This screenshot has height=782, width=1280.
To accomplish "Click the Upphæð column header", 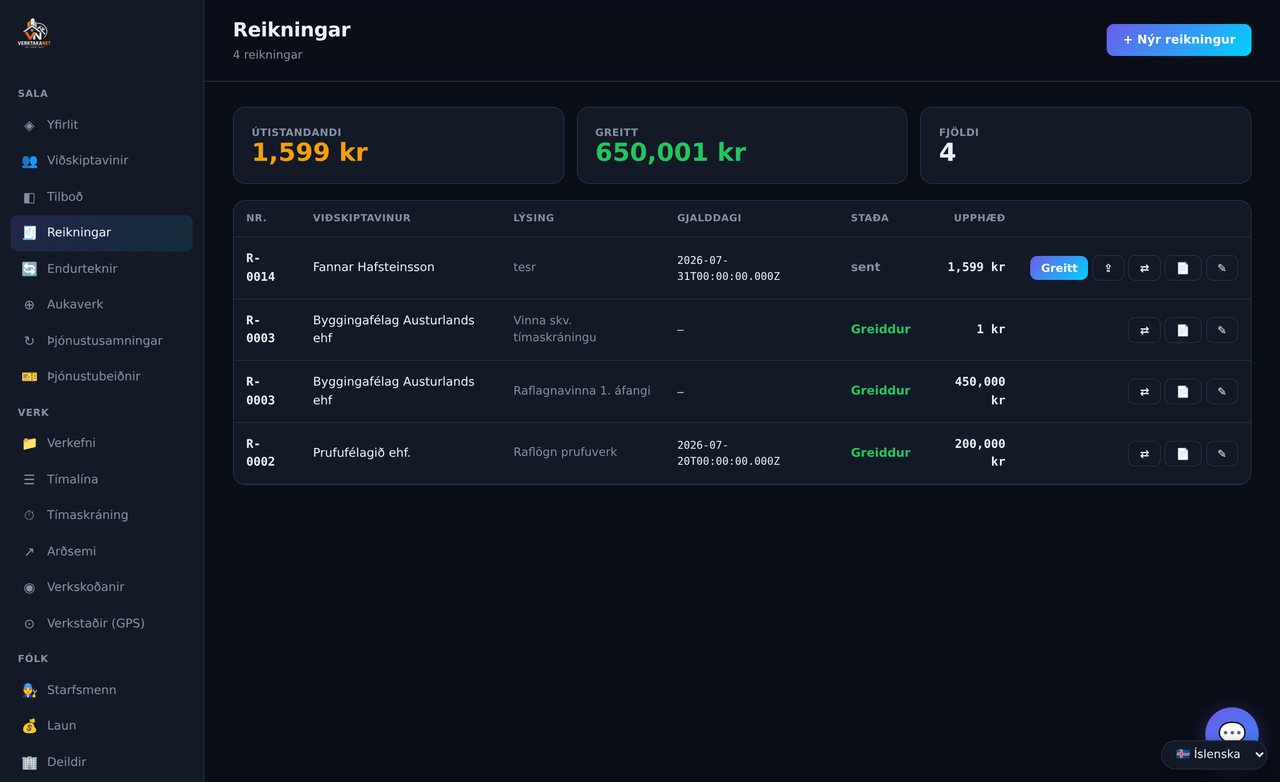I will point(979,218).
